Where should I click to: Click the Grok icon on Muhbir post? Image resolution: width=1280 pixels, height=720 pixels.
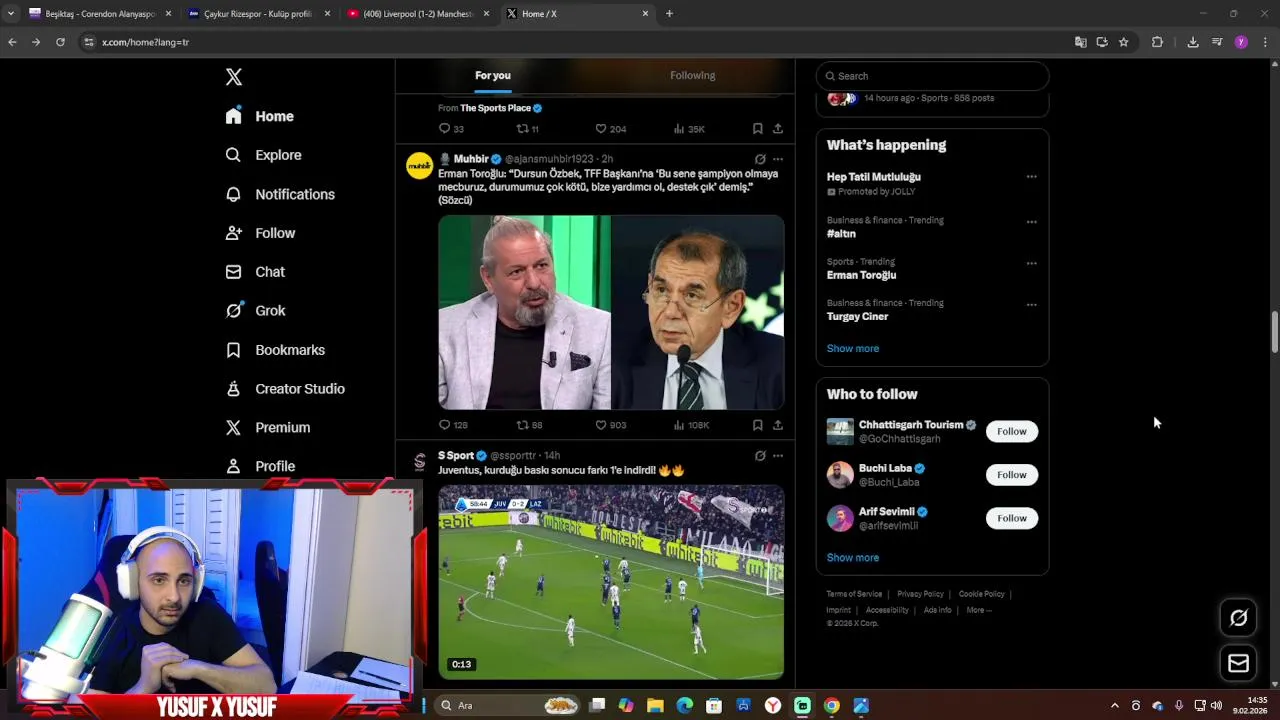coord(760,159)
